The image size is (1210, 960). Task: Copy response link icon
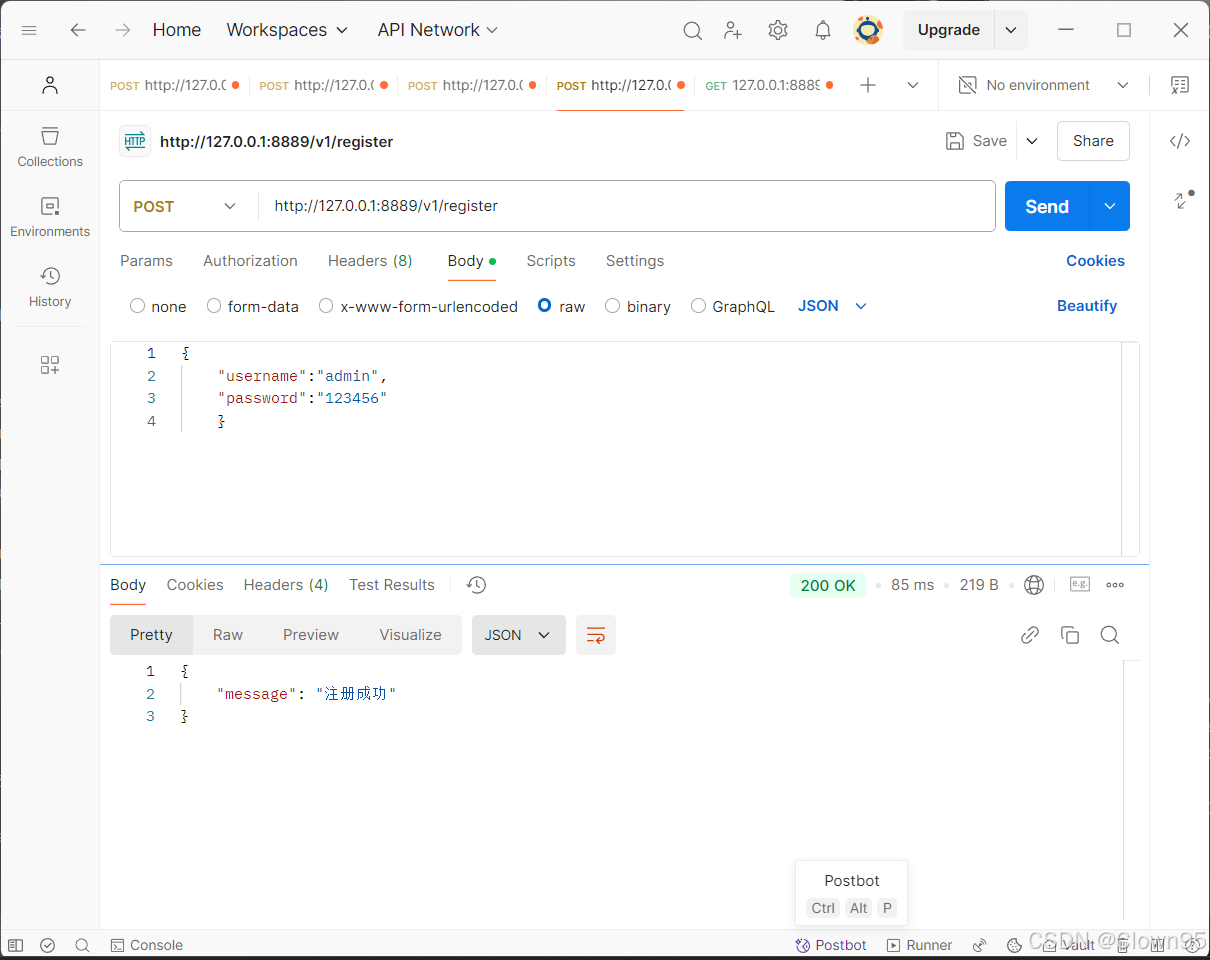tap(1030, 635)
